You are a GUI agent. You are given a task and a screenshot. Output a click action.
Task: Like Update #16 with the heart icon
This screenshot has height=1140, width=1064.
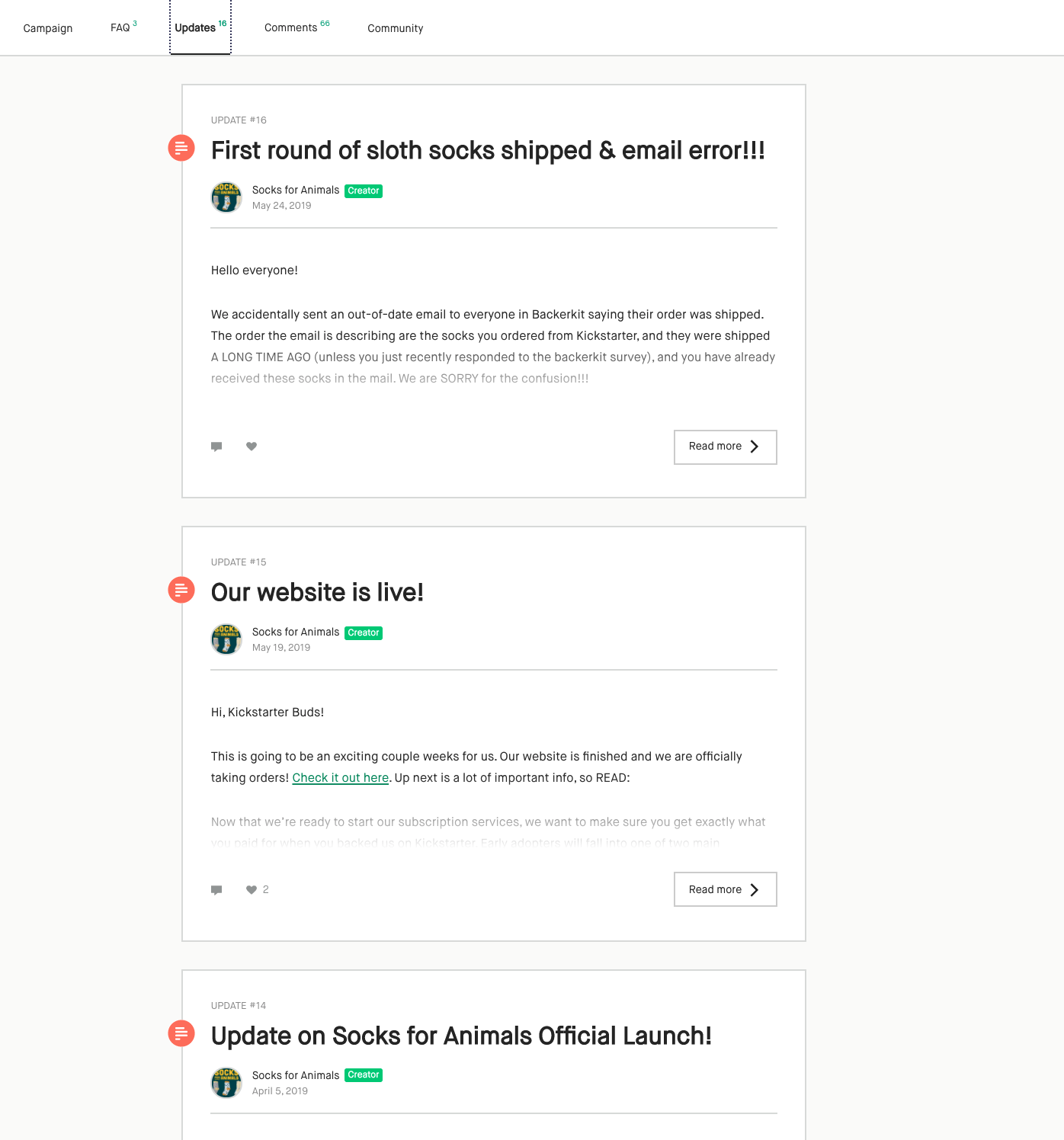point(252,447)
